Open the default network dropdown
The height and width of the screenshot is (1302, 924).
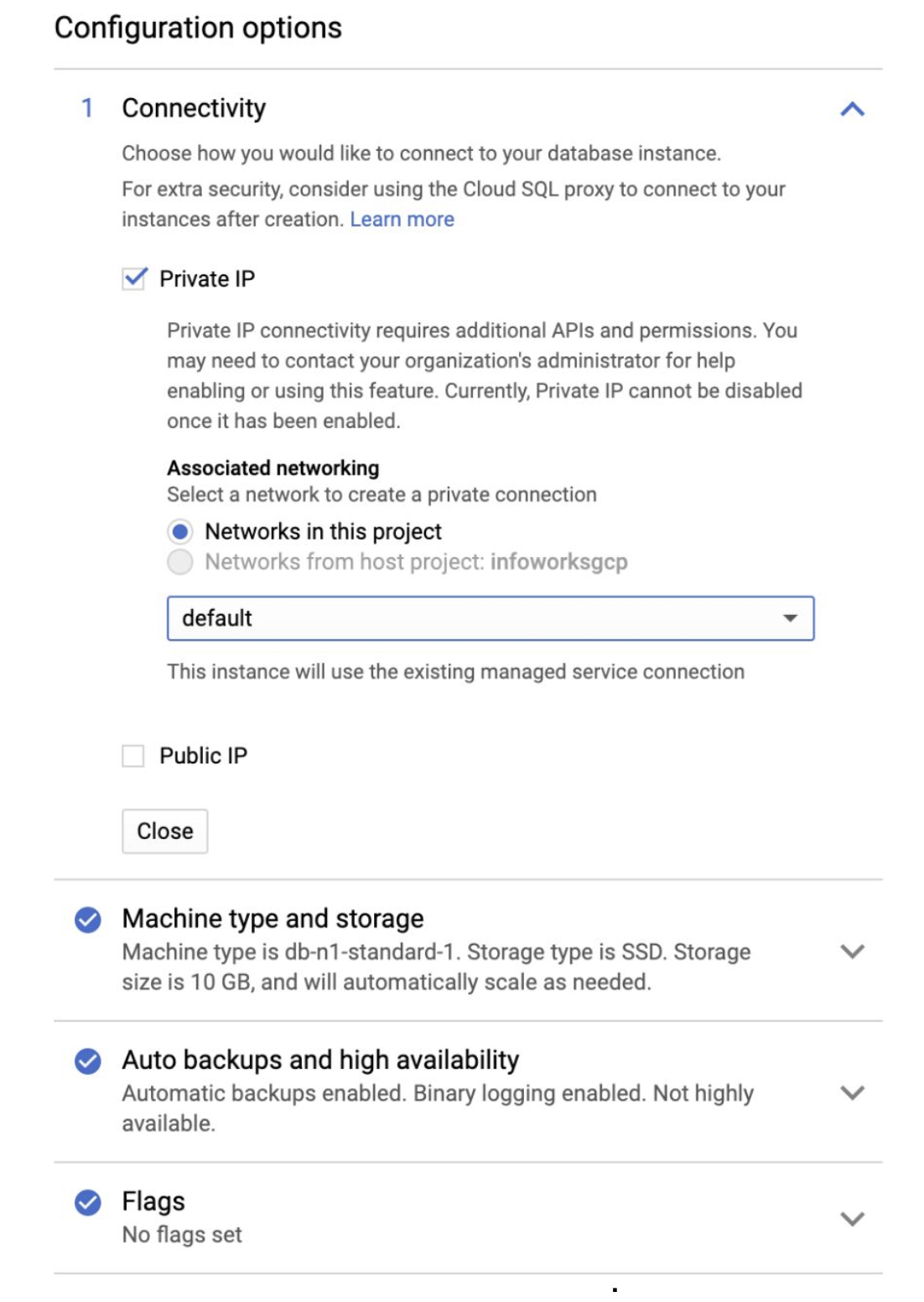click(491, 618)
